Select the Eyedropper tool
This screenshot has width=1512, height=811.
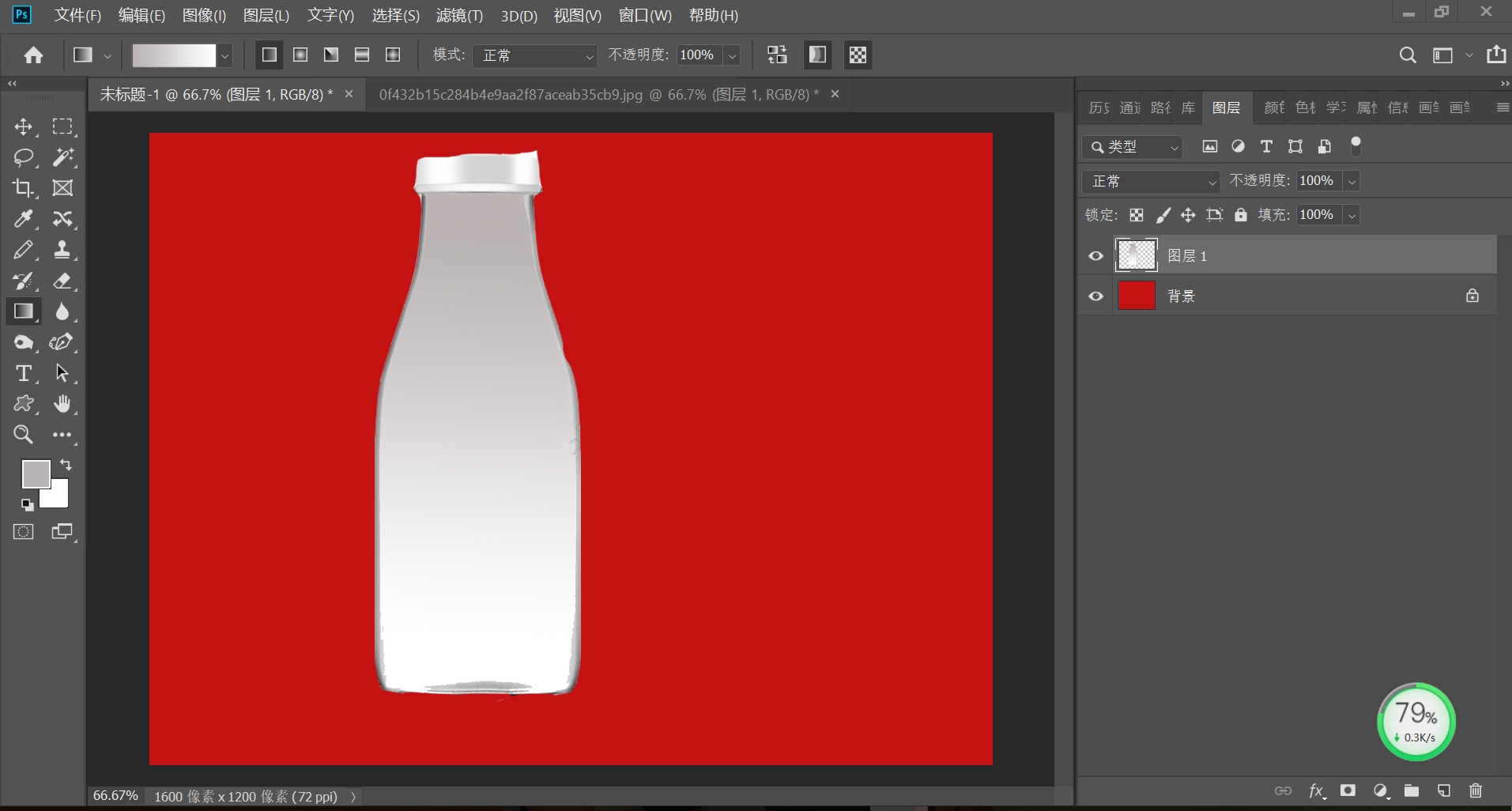[x=23, y=219]
